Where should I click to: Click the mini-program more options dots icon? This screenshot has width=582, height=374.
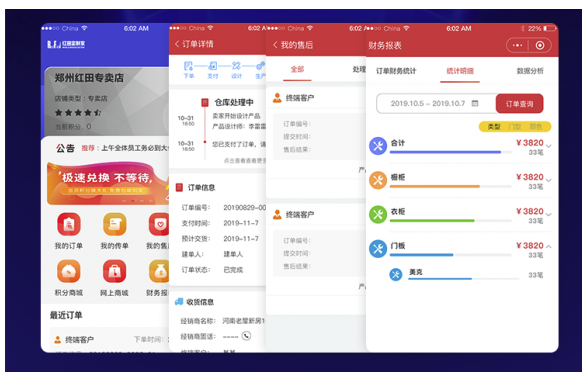(517, 45)
